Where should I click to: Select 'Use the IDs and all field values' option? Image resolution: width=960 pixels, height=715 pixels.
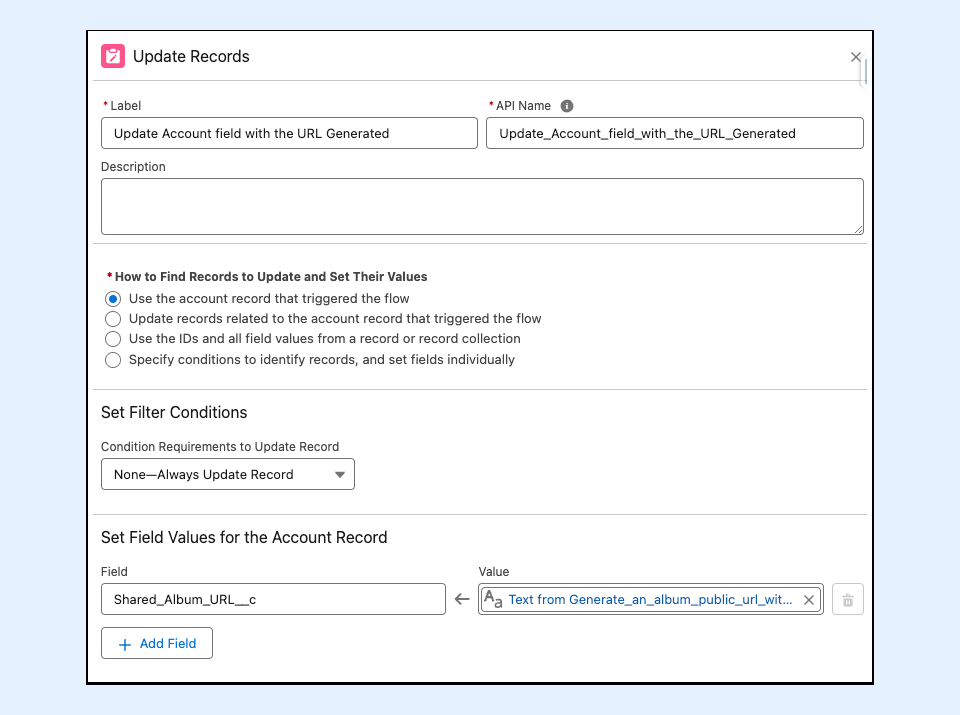coord(113,339)
